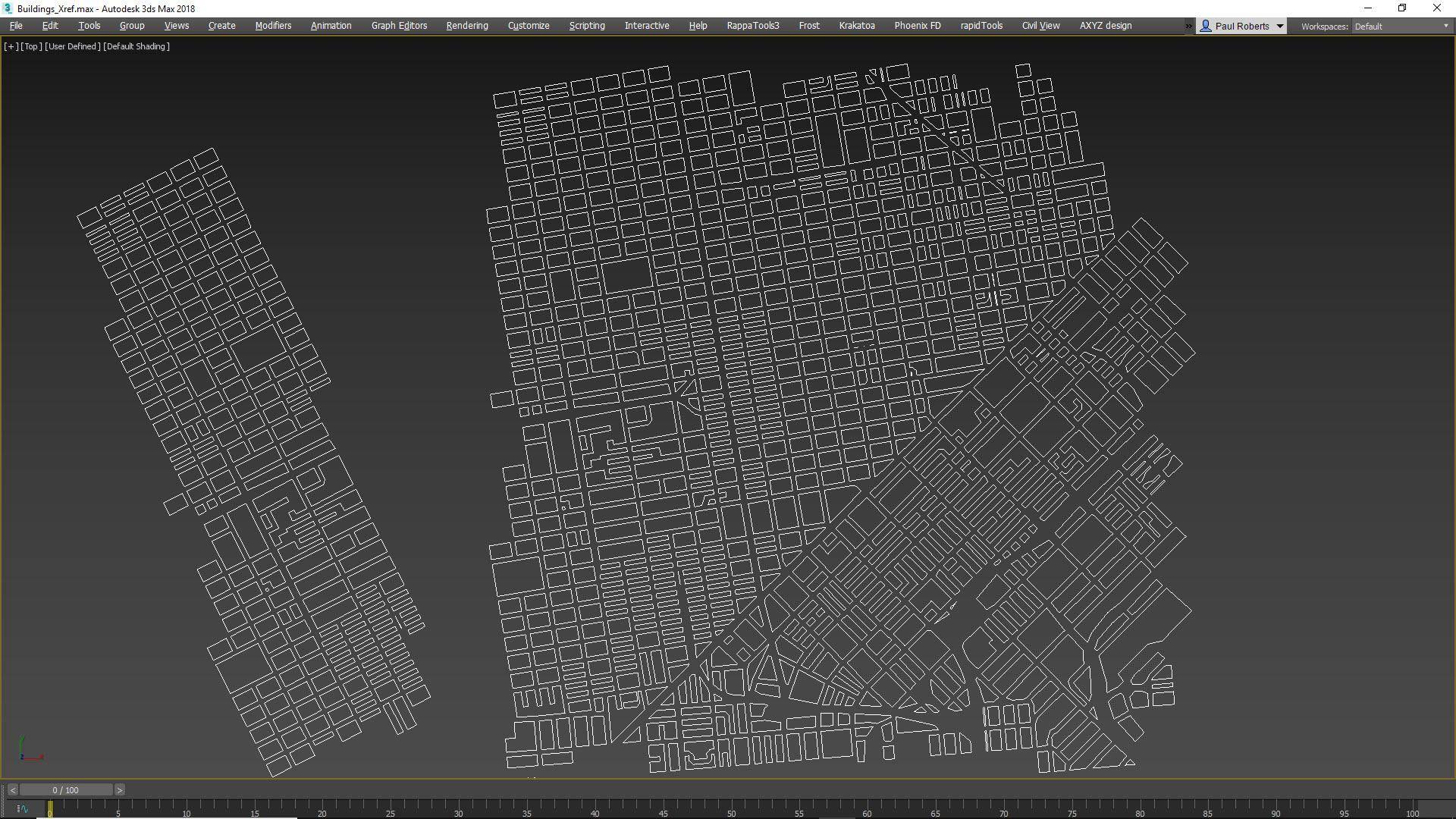Open the Graph Editors menu
This screenshot has width=1456, height=819.
tap(398, 25)
